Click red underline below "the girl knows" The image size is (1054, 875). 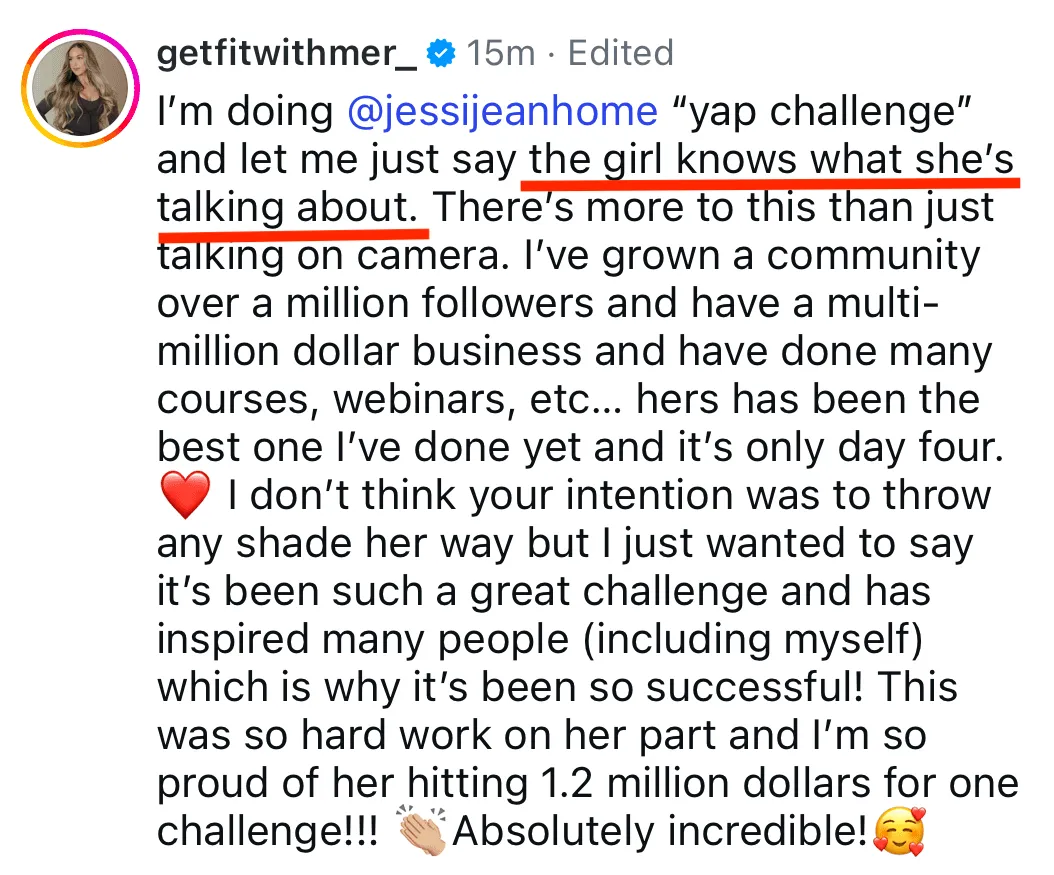(770, 181)
